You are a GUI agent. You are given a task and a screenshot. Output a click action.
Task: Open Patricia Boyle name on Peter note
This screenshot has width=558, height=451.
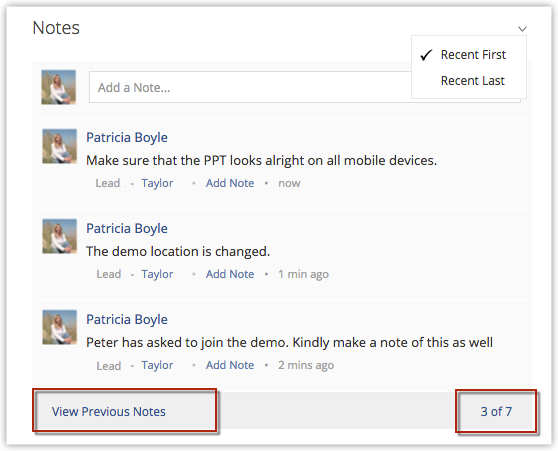127,320
